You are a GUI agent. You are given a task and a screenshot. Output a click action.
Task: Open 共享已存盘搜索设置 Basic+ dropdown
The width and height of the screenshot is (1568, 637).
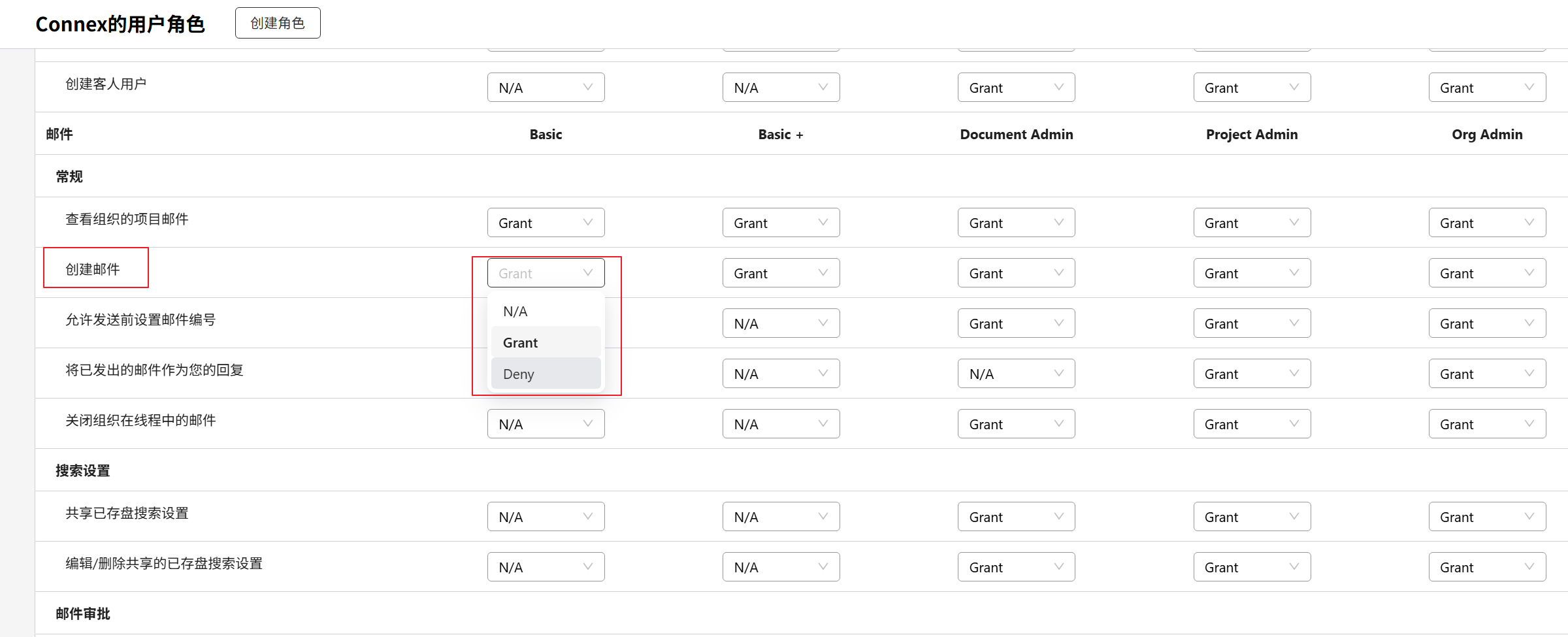pos(781,517)
